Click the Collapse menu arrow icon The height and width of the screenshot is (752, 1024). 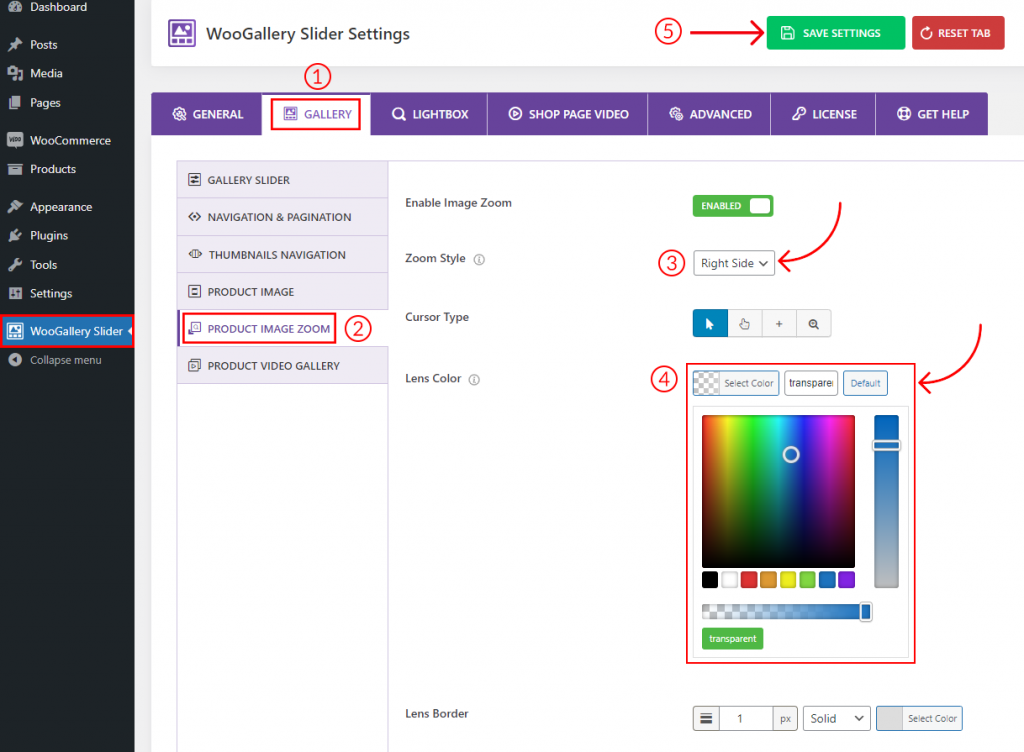[x=15, y=360]
